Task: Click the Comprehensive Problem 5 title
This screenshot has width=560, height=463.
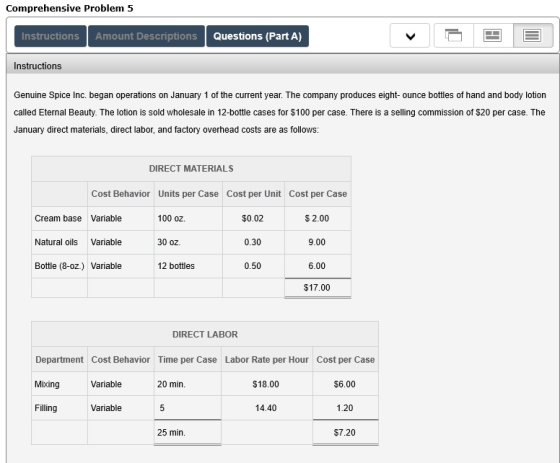Action: point(70,8)
